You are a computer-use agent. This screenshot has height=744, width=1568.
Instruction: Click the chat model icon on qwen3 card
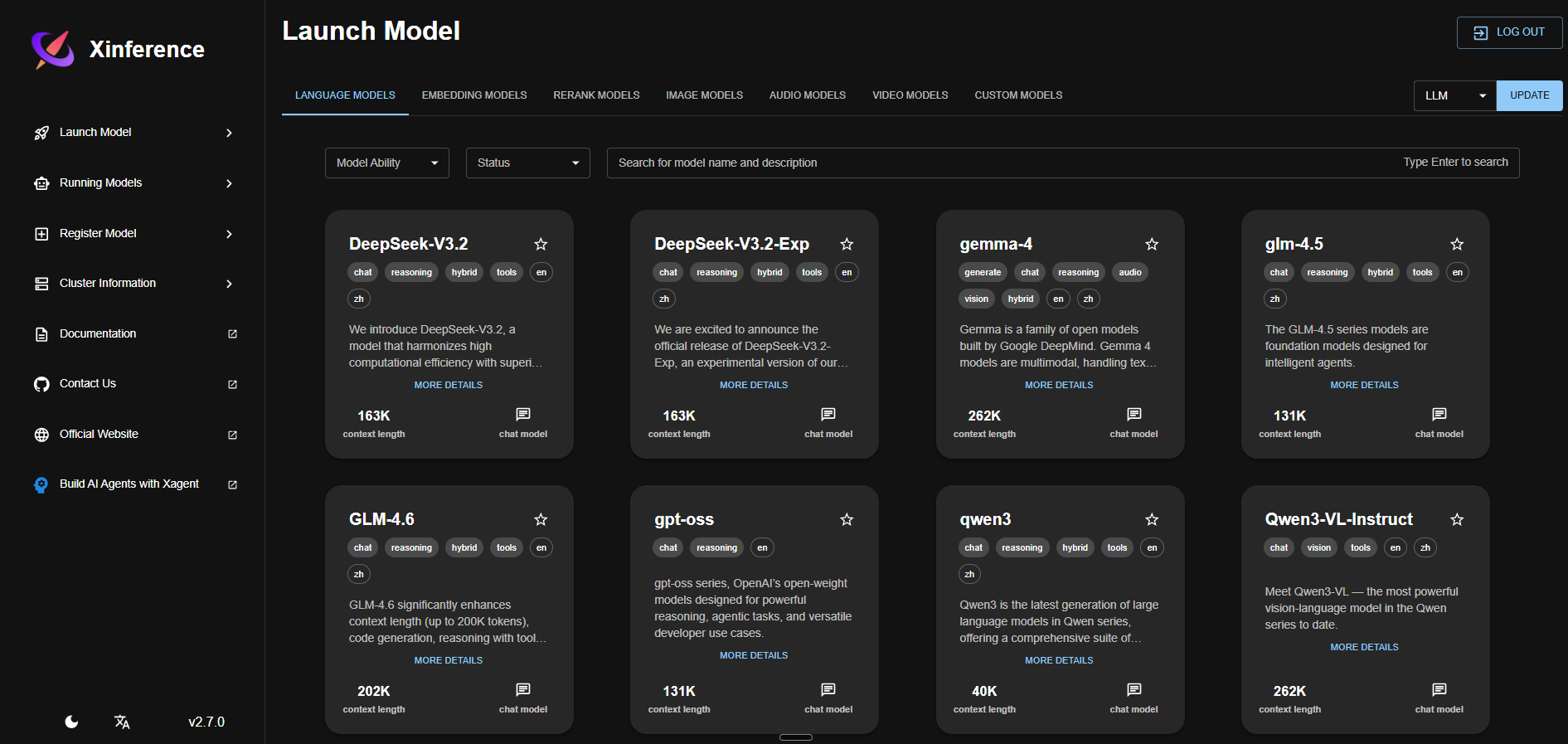1134,689
